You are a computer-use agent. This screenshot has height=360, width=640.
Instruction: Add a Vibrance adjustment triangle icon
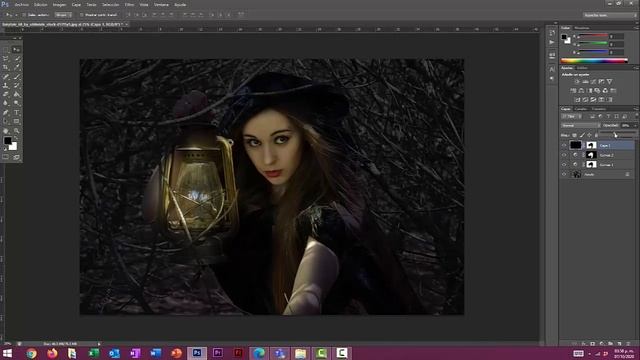point(609,82)
